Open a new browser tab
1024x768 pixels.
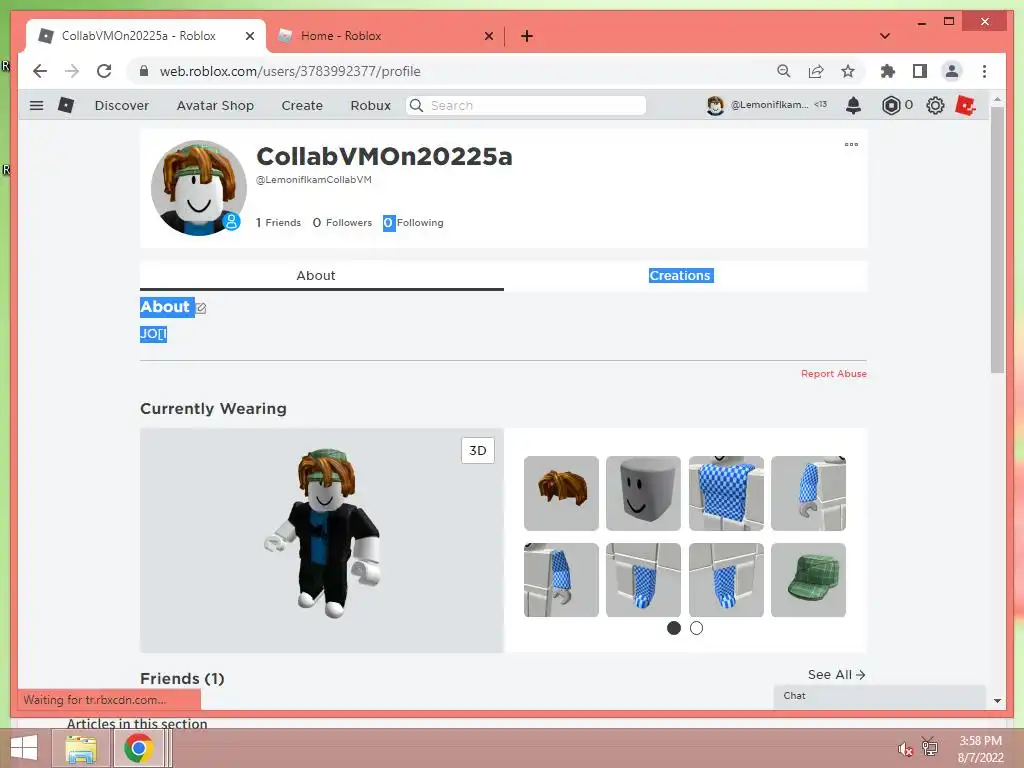(527, 36)
